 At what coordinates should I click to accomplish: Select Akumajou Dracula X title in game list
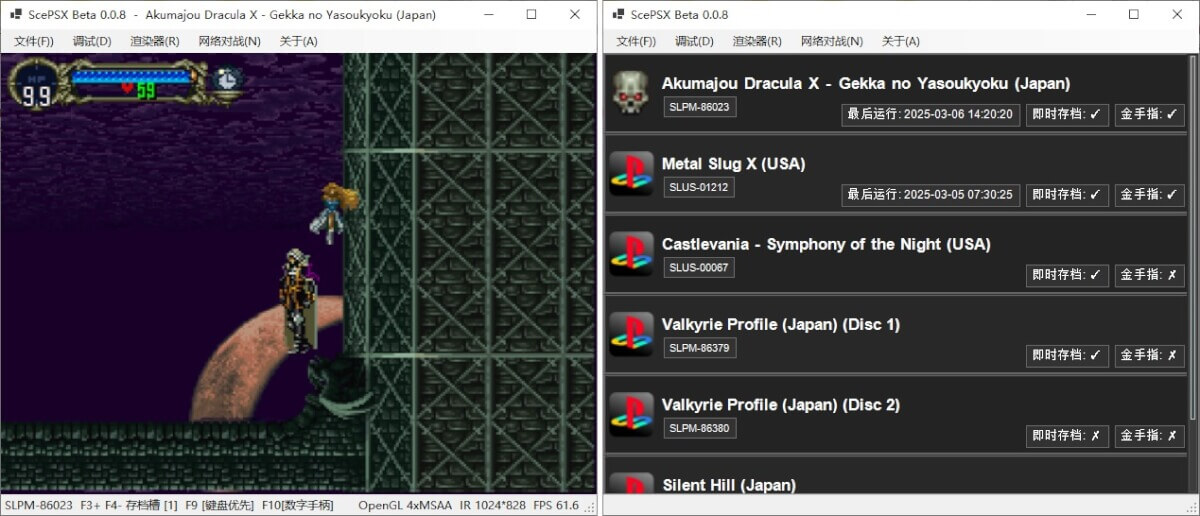866,83
